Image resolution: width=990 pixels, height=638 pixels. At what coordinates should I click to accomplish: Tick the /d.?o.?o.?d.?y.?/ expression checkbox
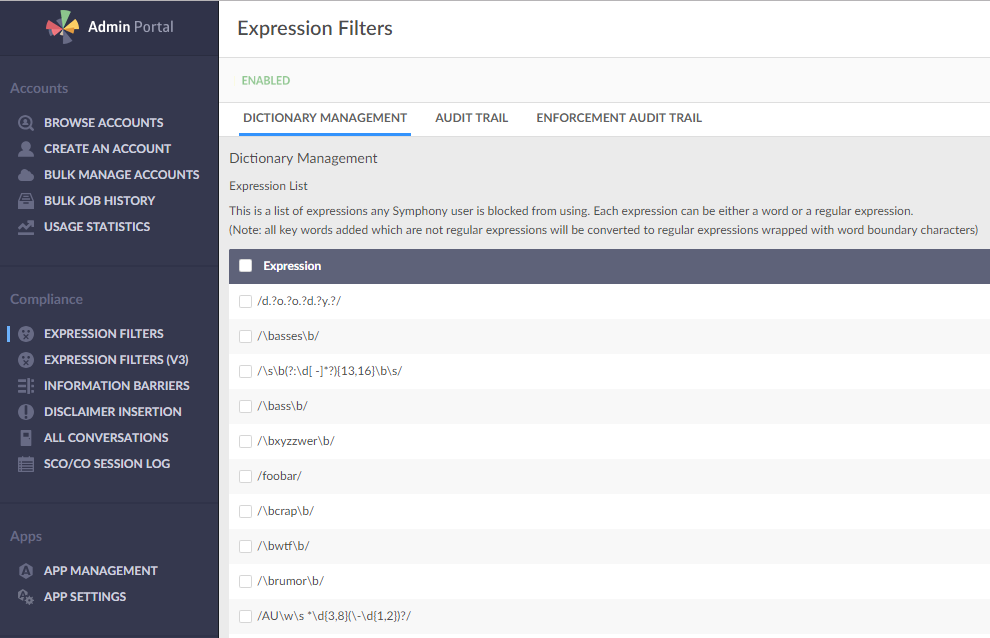tap(246, 301)
